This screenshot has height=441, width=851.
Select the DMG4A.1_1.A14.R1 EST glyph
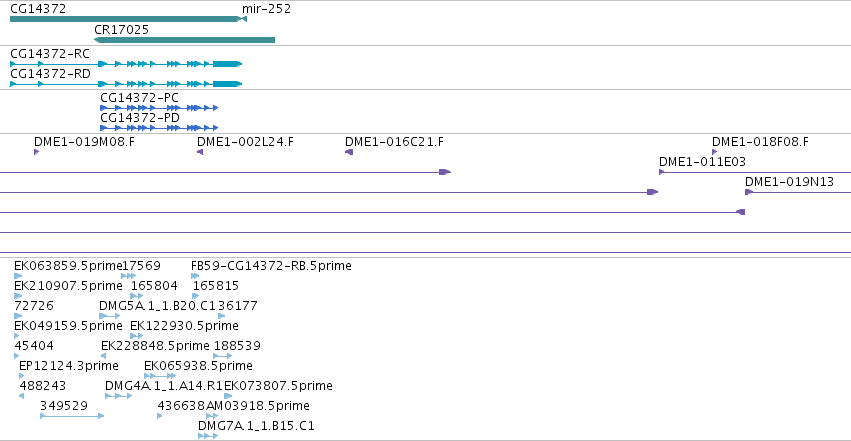[x=118, y=396]
